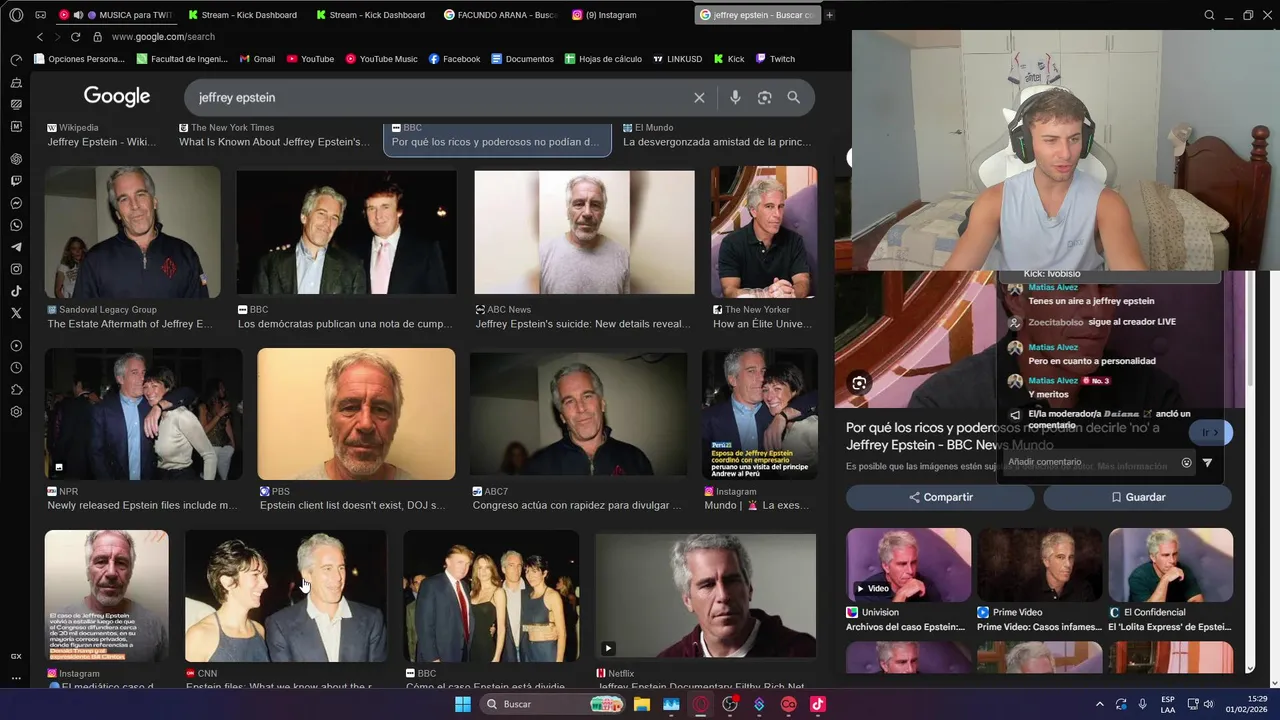Search by image using Google Lens icon

[764, 97]
